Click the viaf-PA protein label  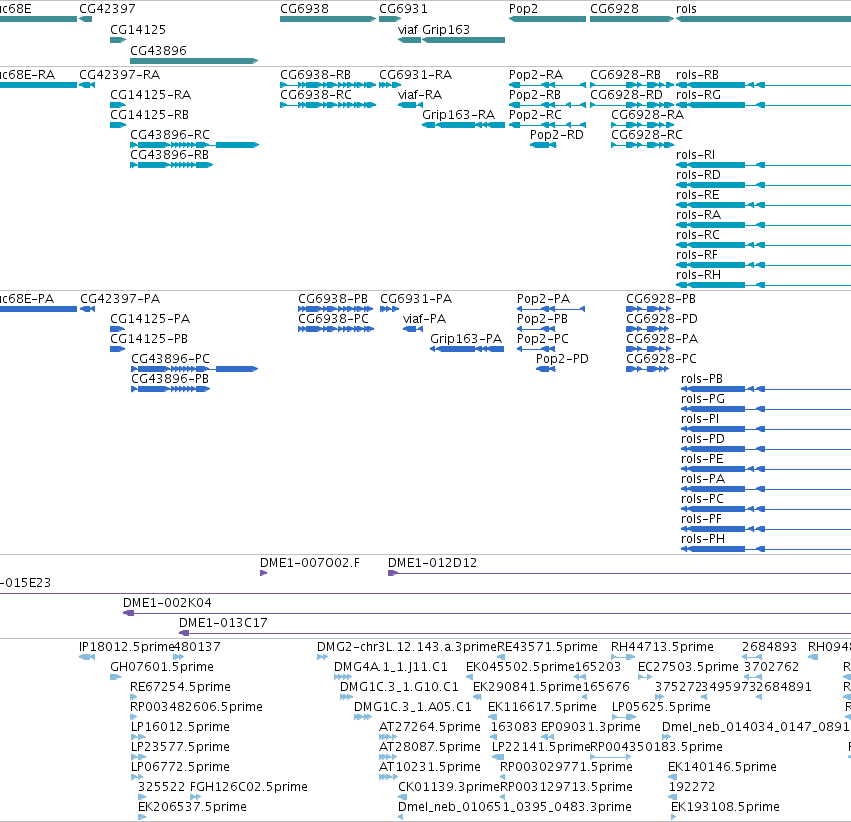click(x=424, y=319)
